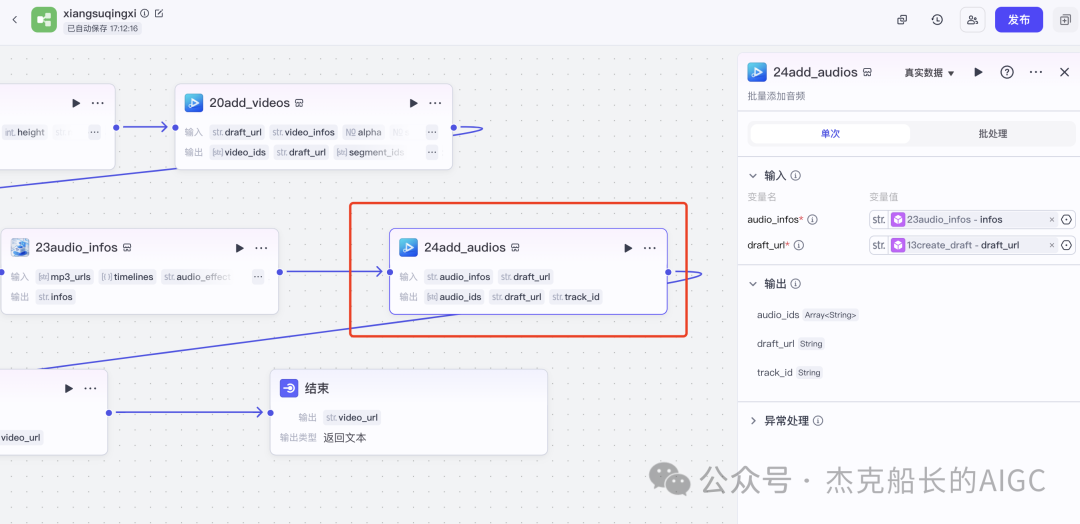Select video_url output tag on 结束 node
1080x524 pixels.
tap(351, 417)
